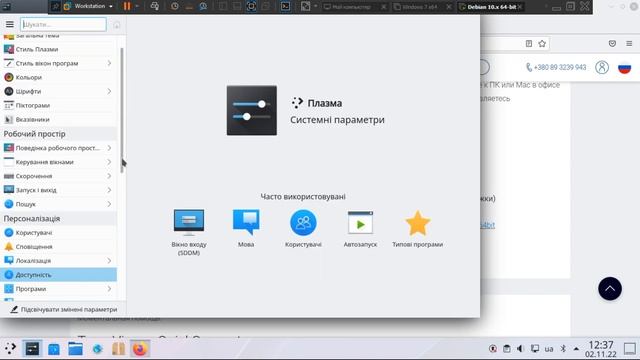
Task: Open VMware console terminal icon
Action: [x=285, y=6]
